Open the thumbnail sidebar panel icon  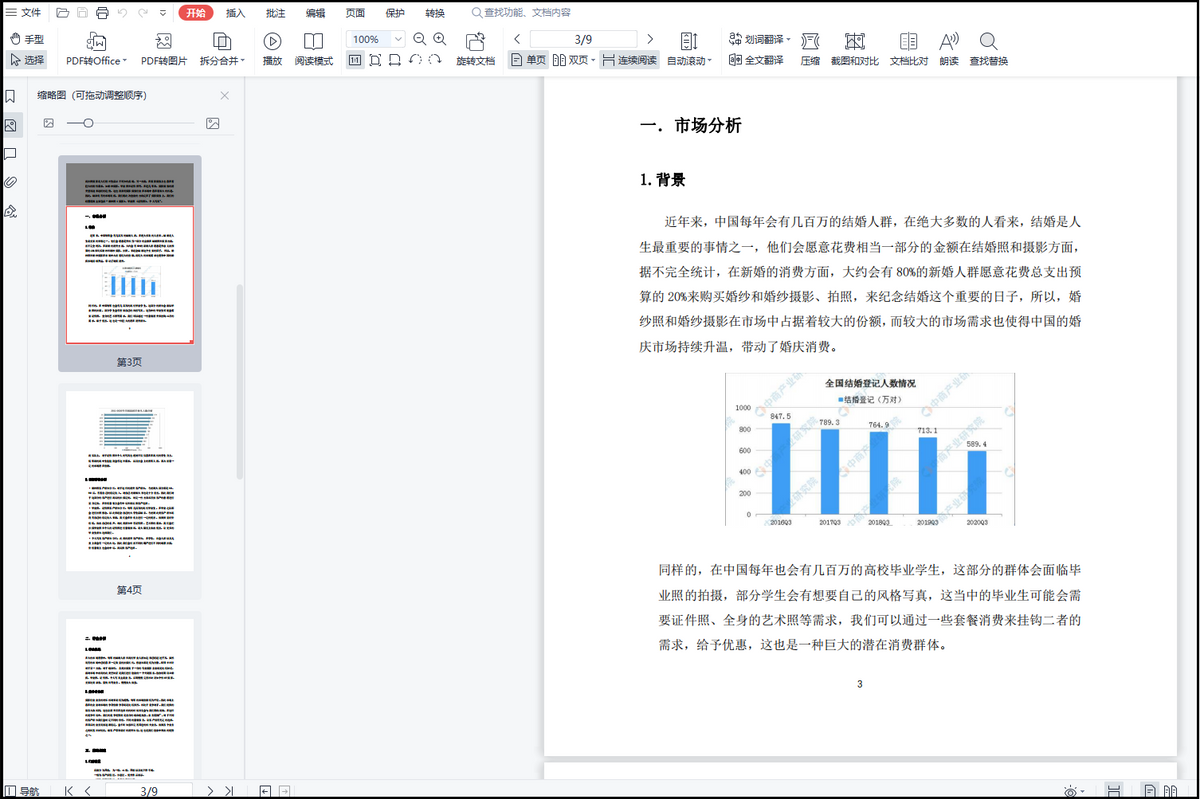tap(10, 125)
